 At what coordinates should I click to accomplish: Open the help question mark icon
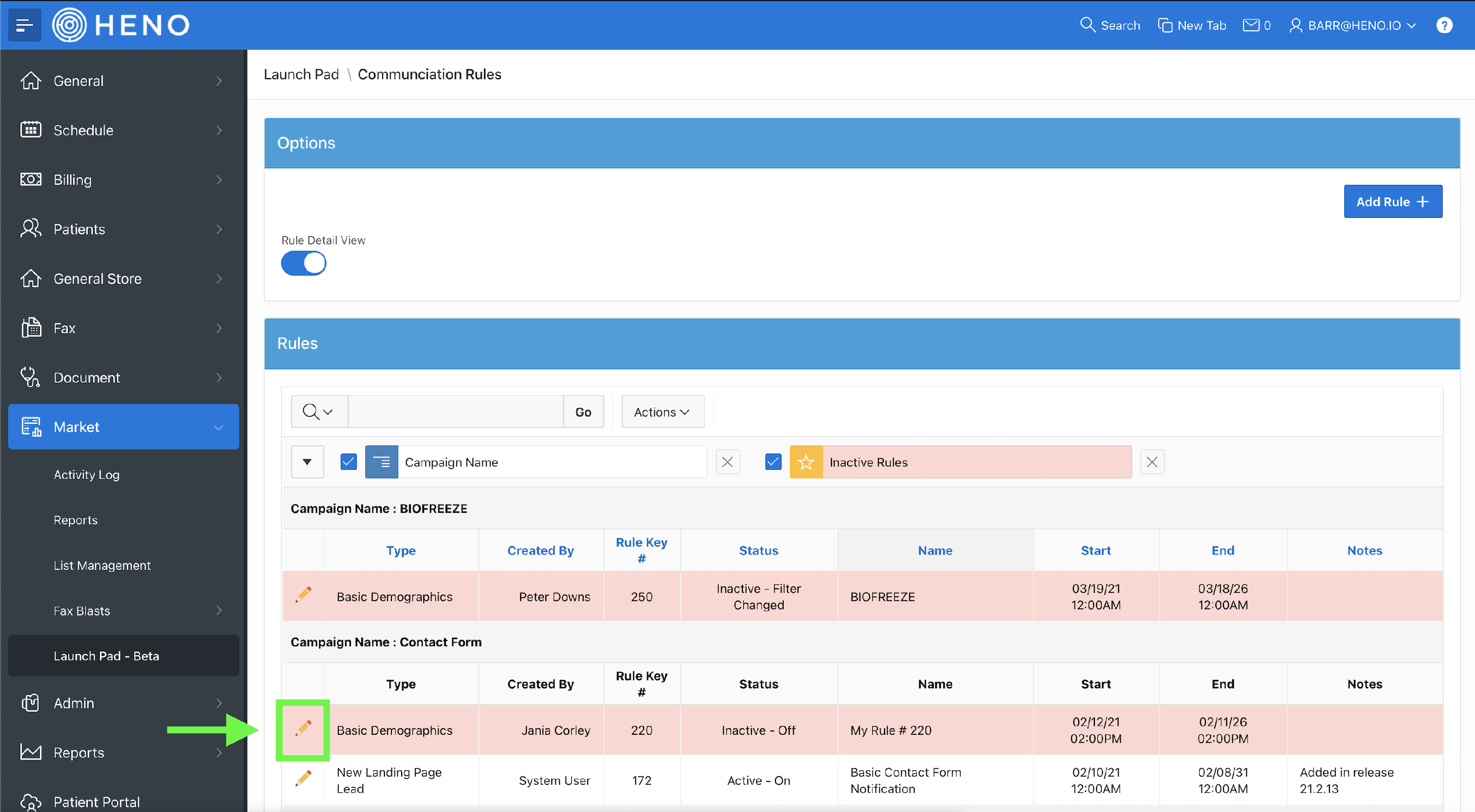(x=1444, y=25)
